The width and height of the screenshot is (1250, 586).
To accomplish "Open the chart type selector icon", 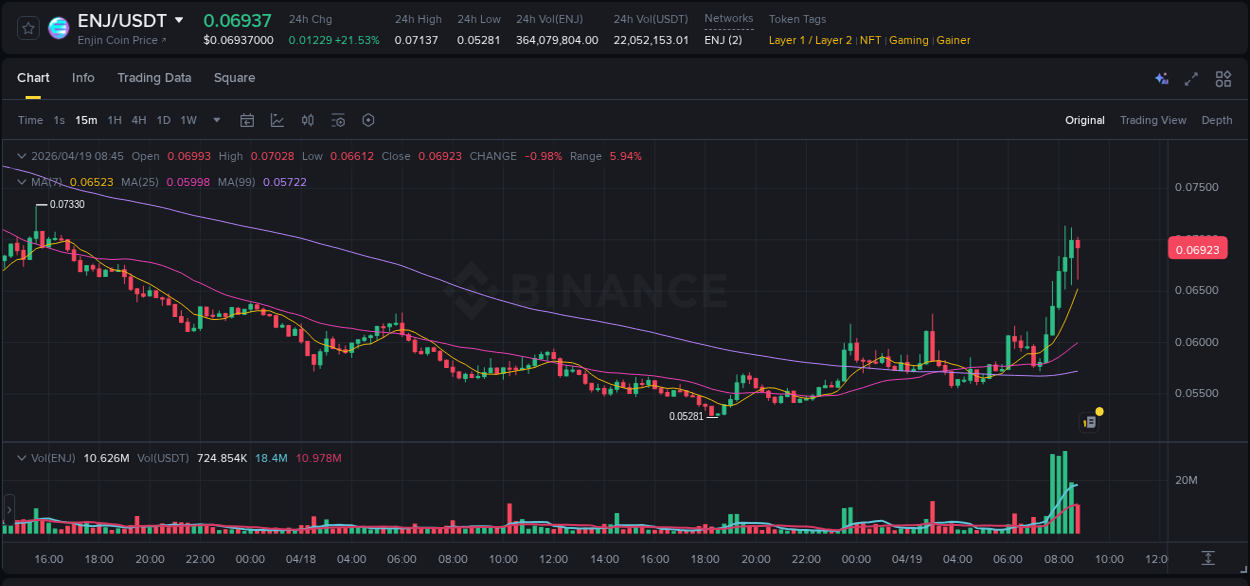I will click(277, 120).
